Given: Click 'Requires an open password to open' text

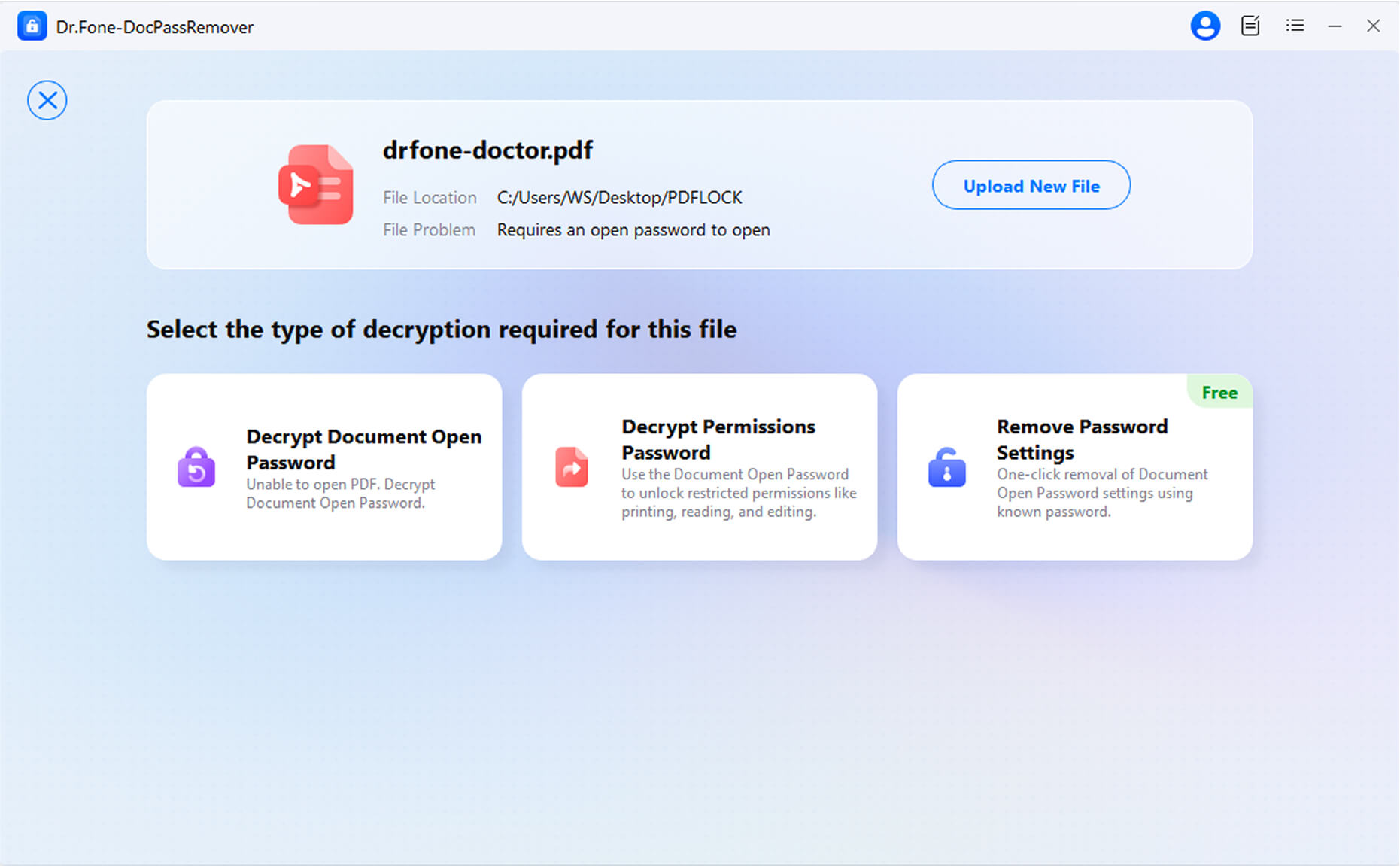Looking at the screenshot, I should 633,230.
